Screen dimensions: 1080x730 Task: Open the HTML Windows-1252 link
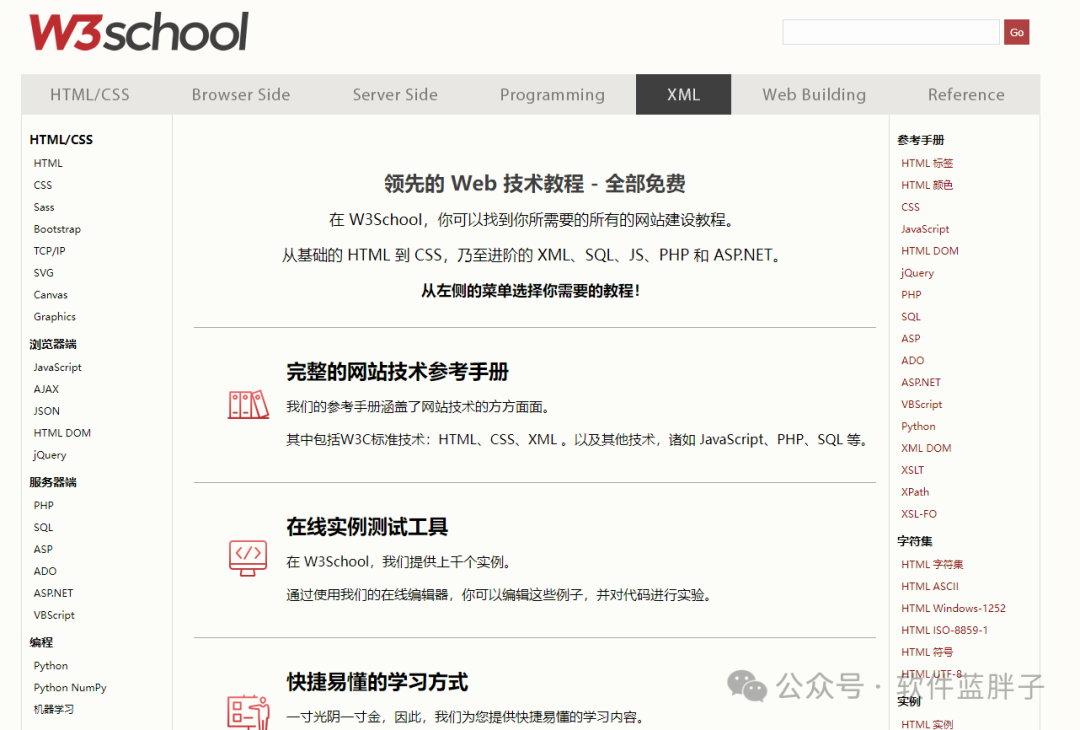pos(953,609)
